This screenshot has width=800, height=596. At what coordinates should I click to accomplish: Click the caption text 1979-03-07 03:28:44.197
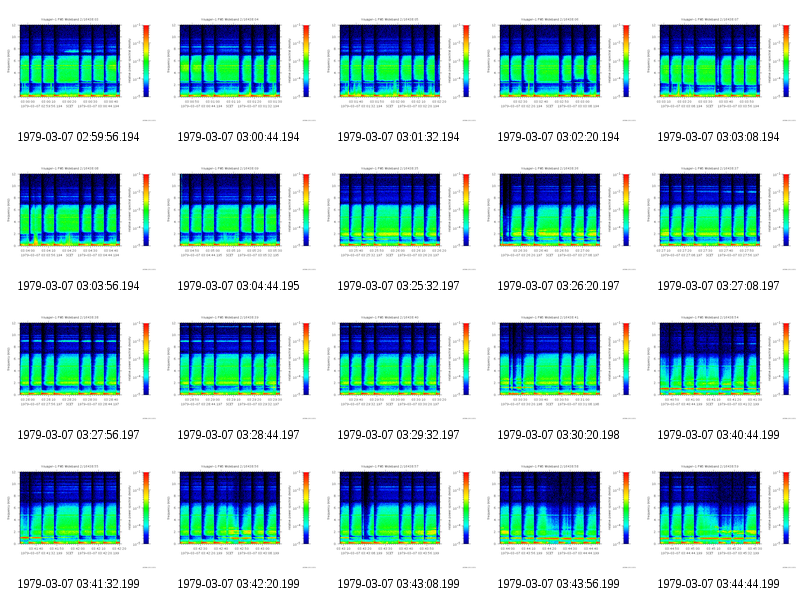(x=238, y=435)
